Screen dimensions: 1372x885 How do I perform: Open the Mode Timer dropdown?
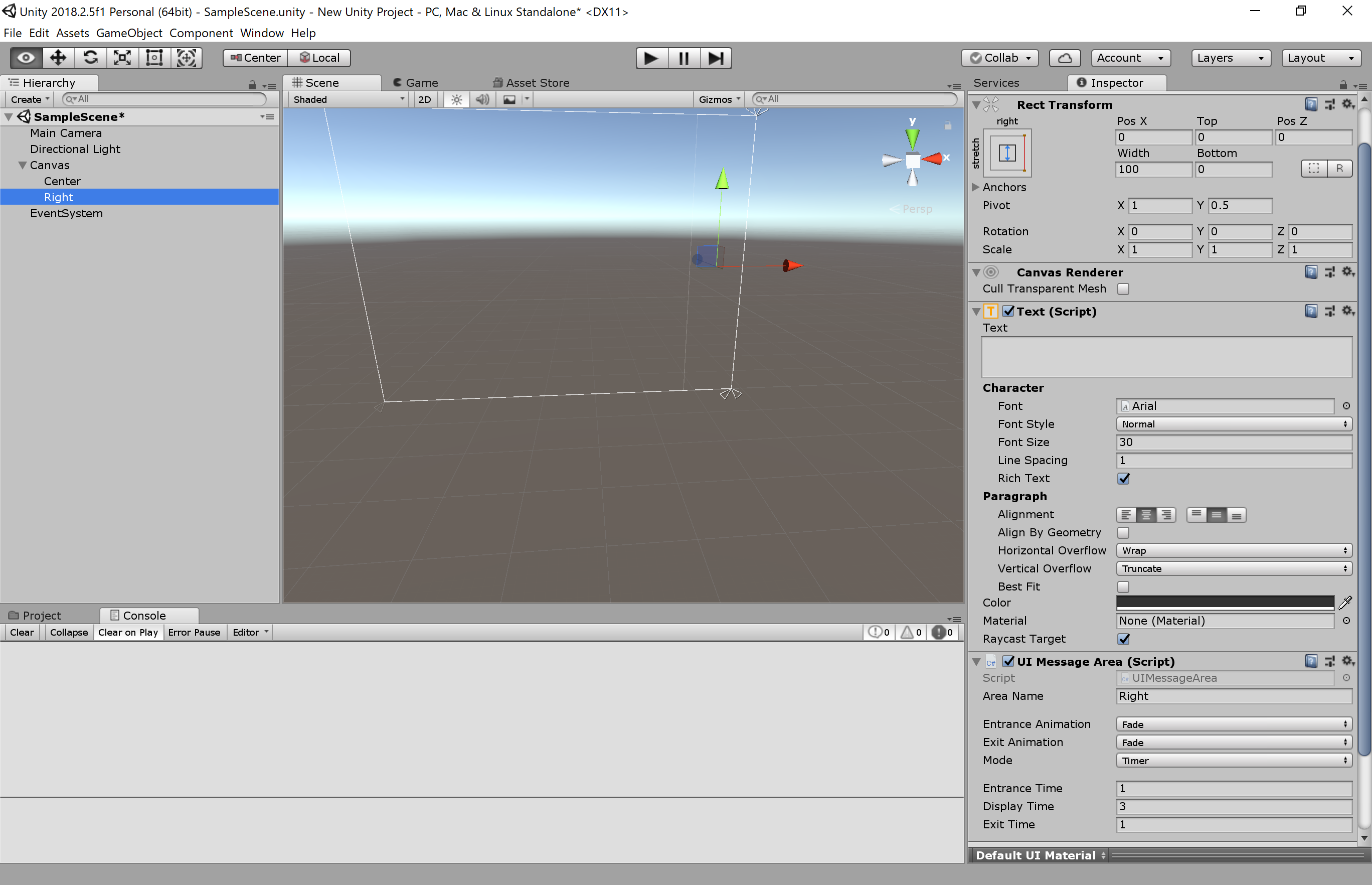1234,760
